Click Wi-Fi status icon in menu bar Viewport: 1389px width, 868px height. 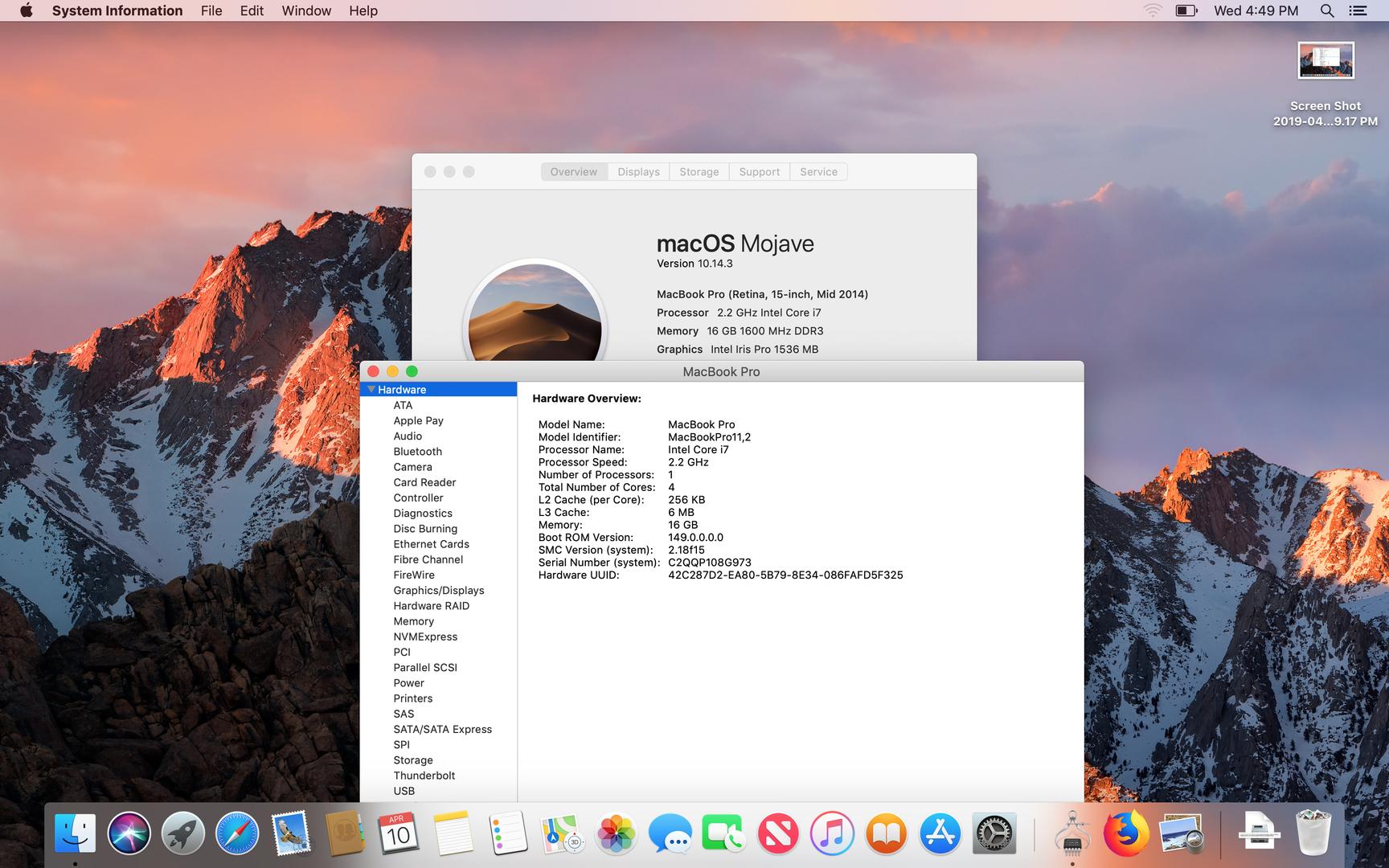1153,10
